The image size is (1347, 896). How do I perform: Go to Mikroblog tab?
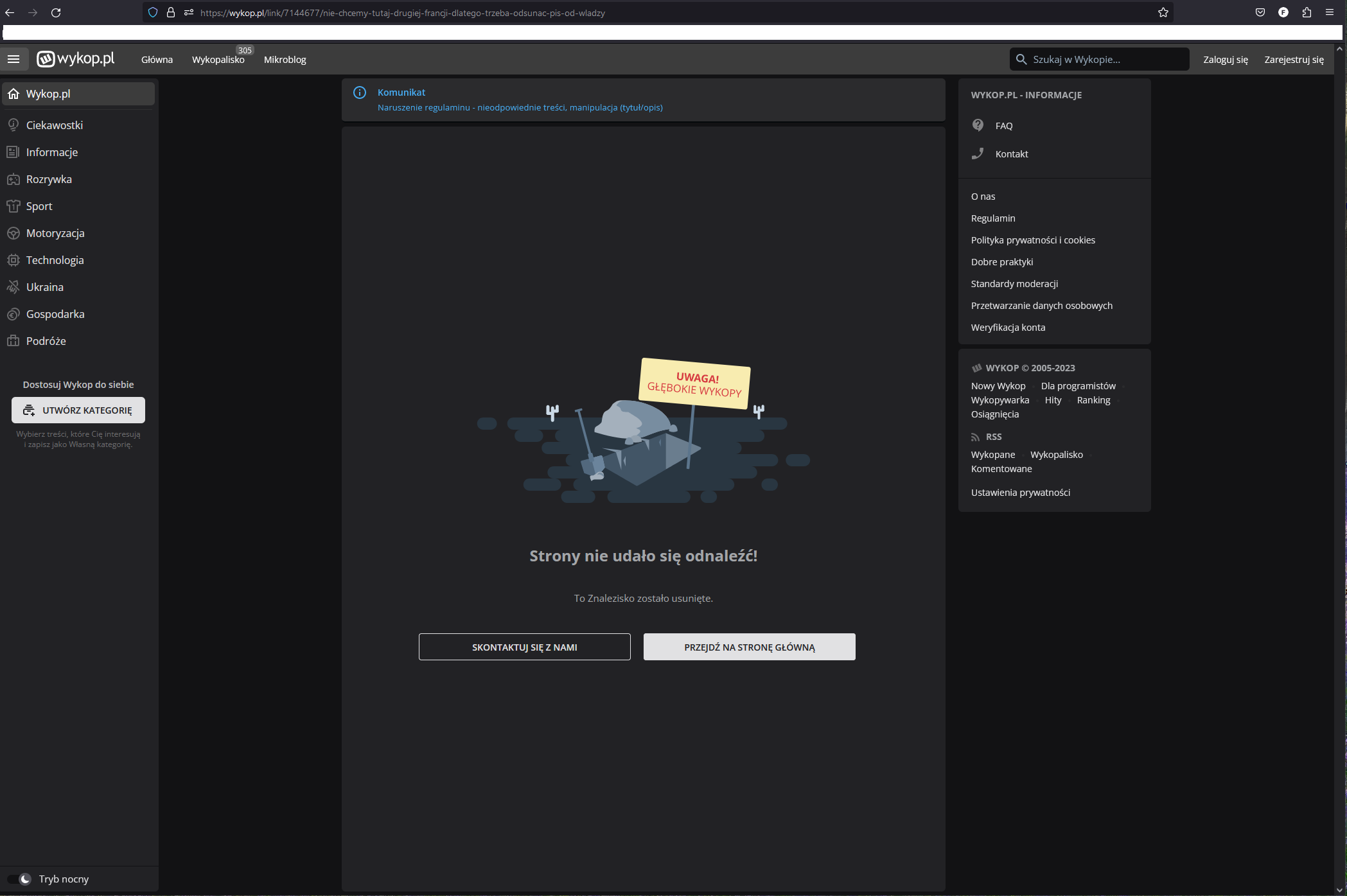point(285,60)
